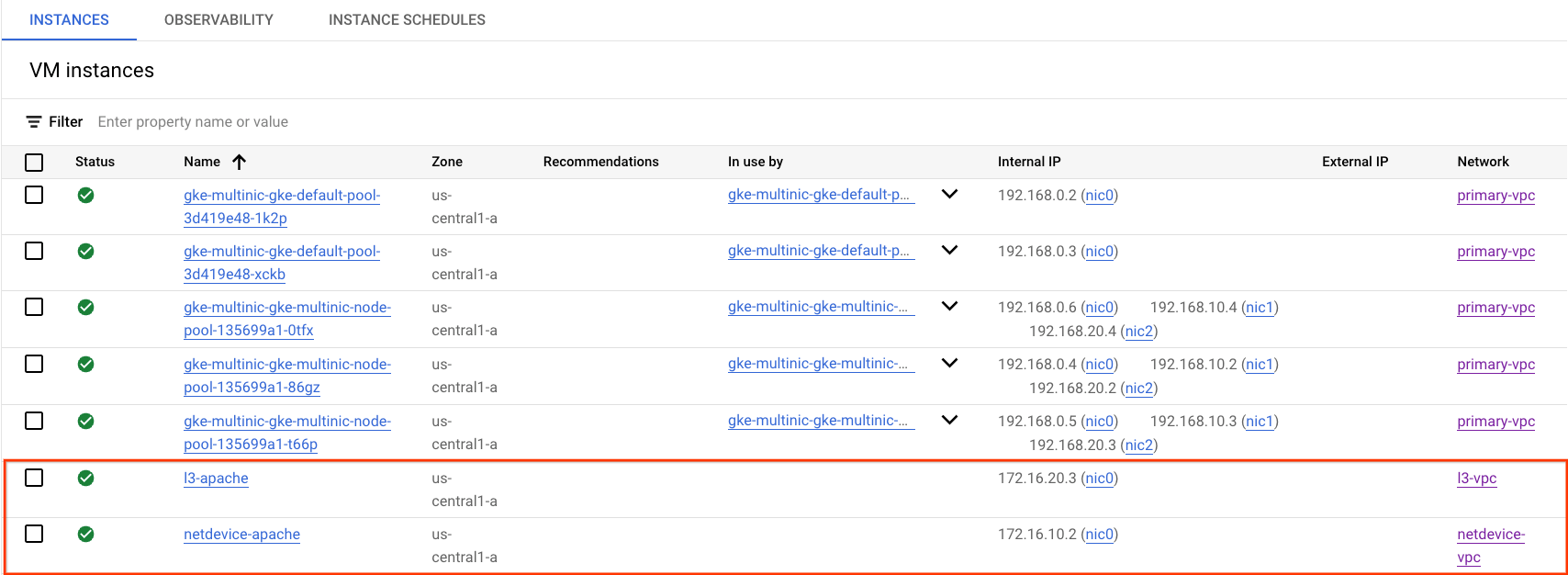Open the l3-apache instance link

216,478
